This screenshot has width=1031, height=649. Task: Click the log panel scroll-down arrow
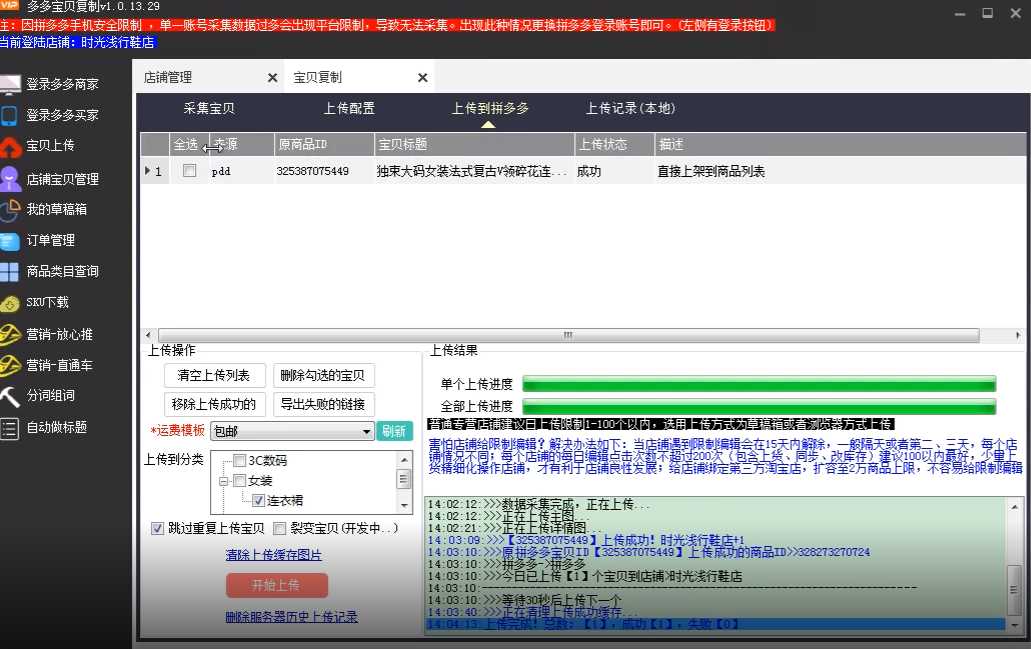1015,625
